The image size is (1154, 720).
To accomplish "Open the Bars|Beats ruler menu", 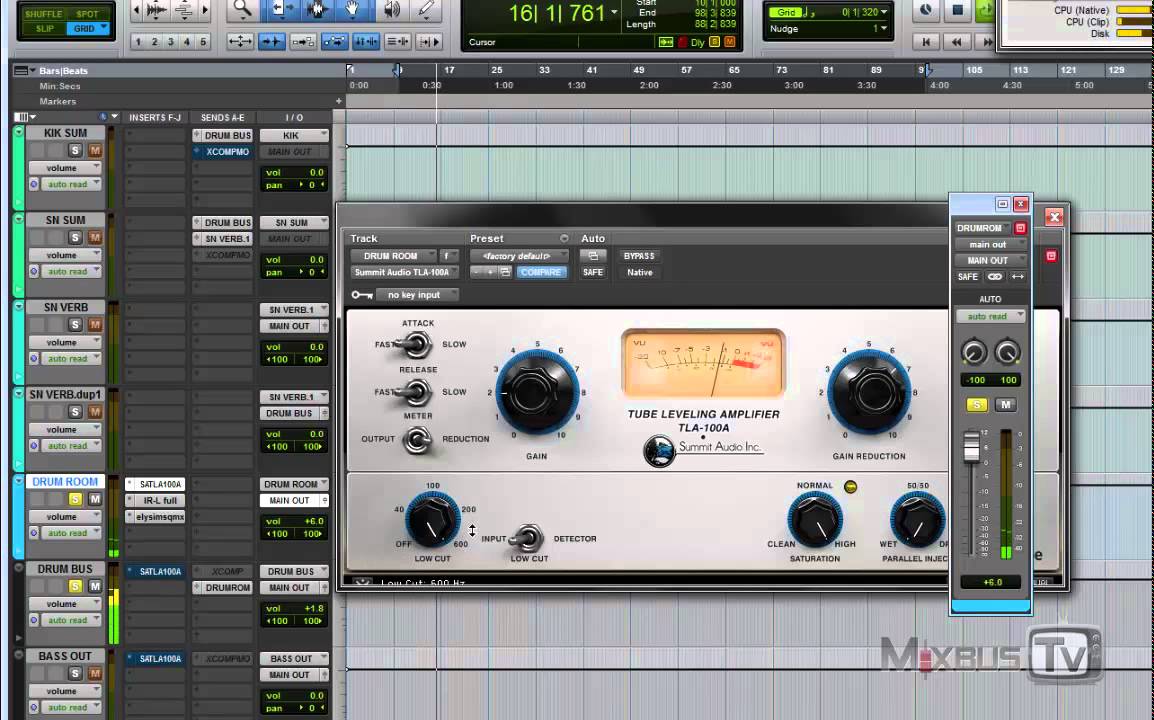I will click(21, 71).
